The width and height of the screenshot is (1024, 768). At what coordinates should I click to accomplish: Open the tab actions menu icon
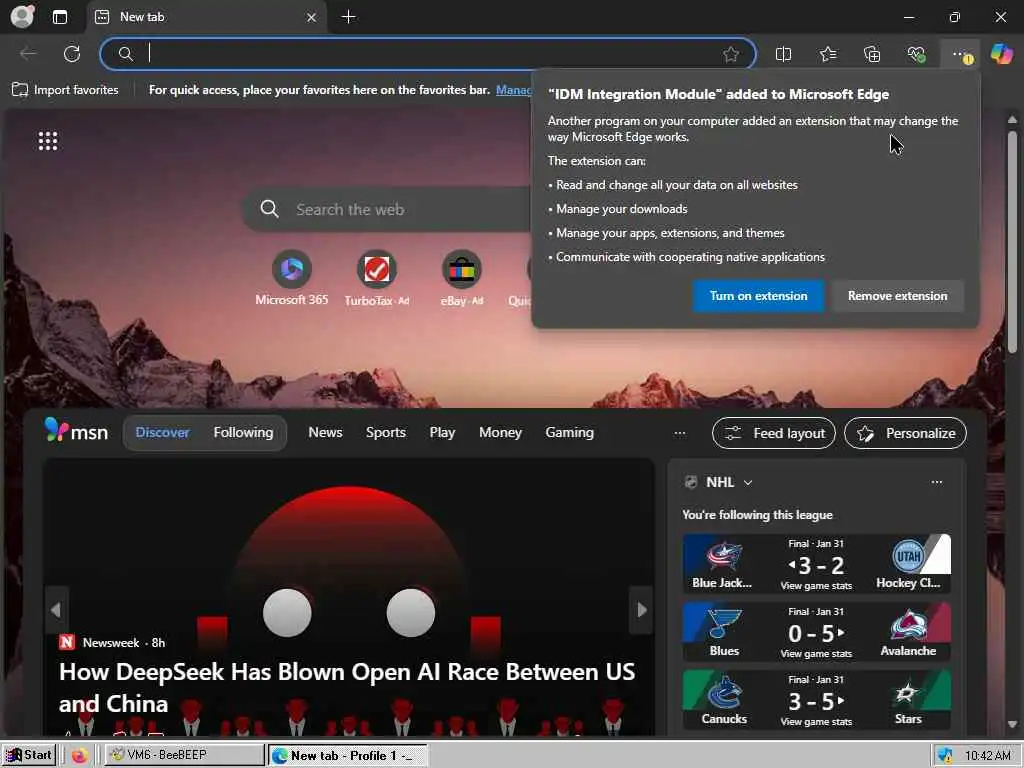60,17
